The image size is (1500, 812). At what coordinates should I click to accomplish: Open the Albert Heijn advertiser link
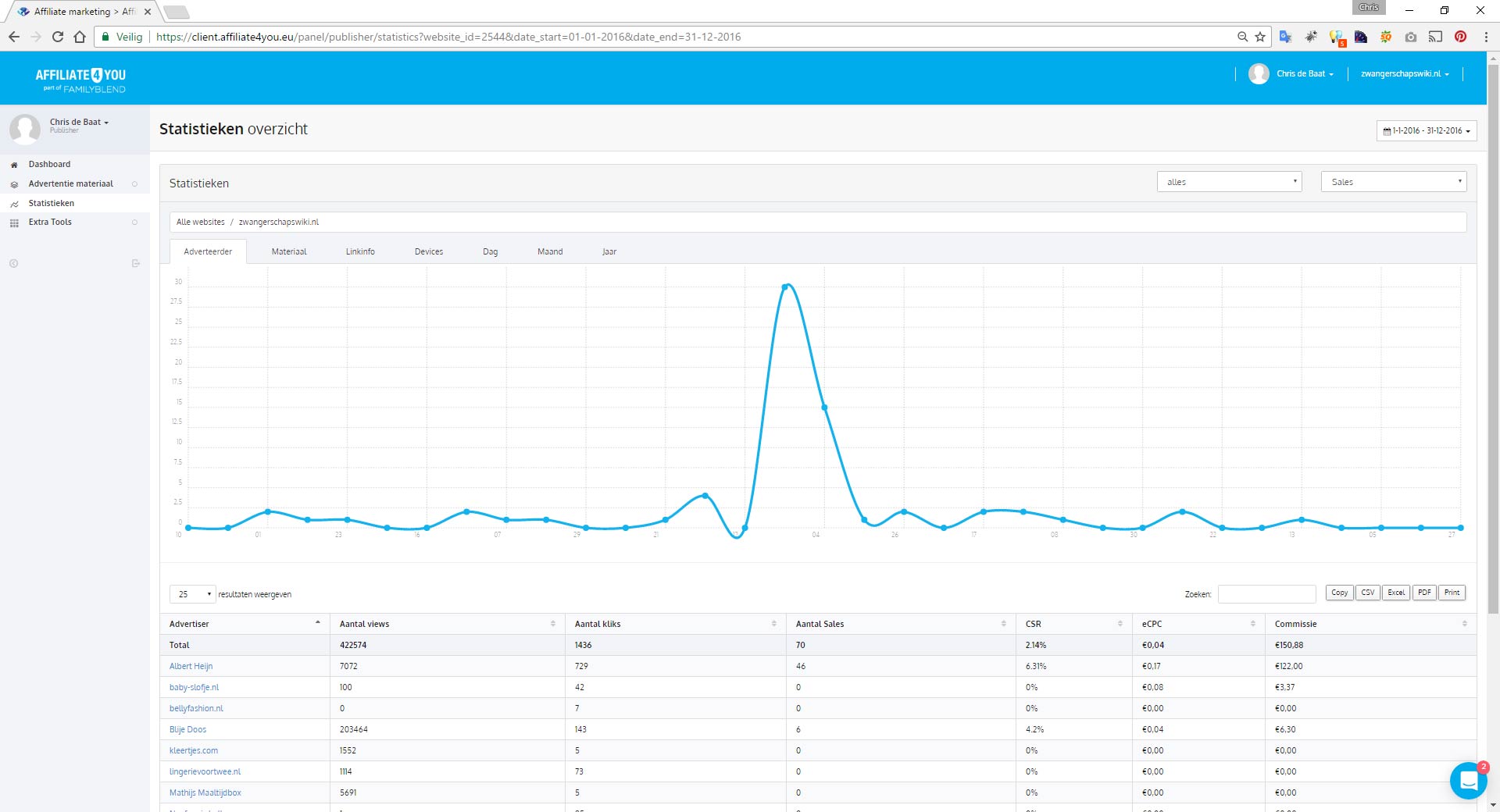(191, 666)
